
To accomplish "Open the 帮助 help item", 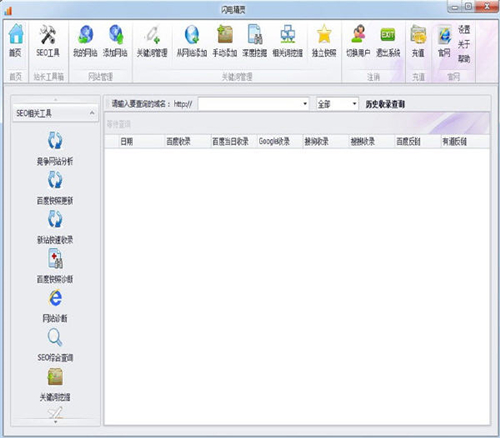I will [464, 59].
